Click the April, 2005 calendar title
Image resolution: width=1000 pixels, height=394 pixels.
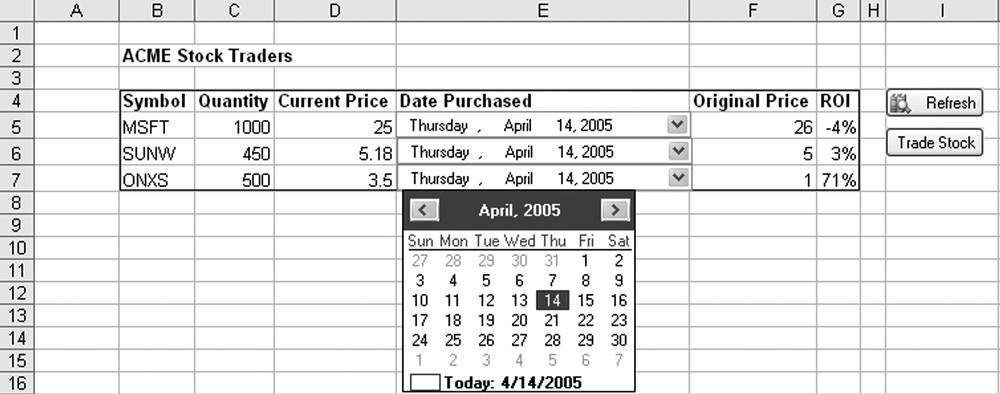(x=519, y=210)
